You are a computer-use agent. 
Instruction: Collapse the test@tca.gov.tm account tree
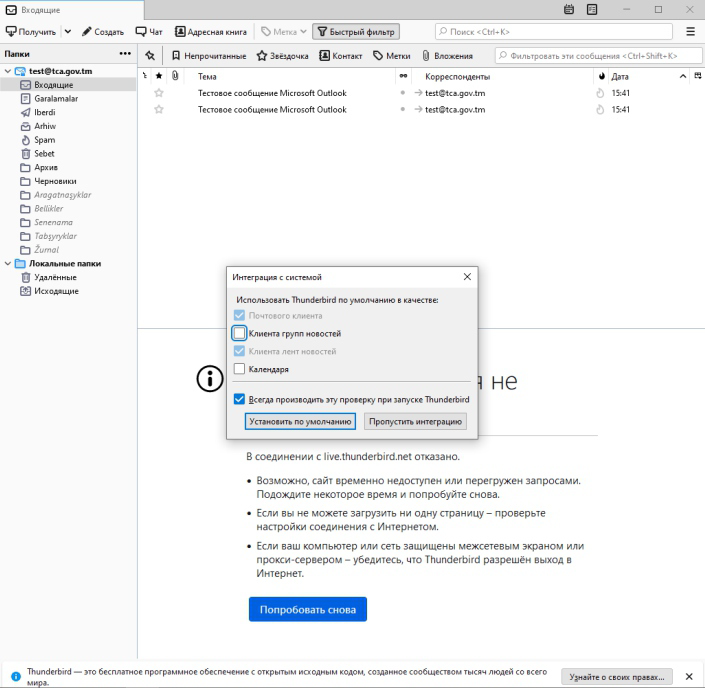click(8, 71)
